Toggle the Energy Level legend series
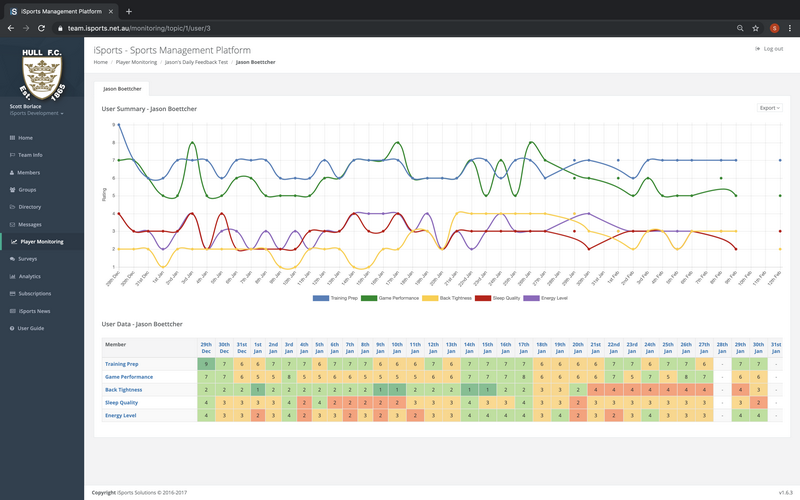Viewport: 800px width, 500px height. [545, 298]
